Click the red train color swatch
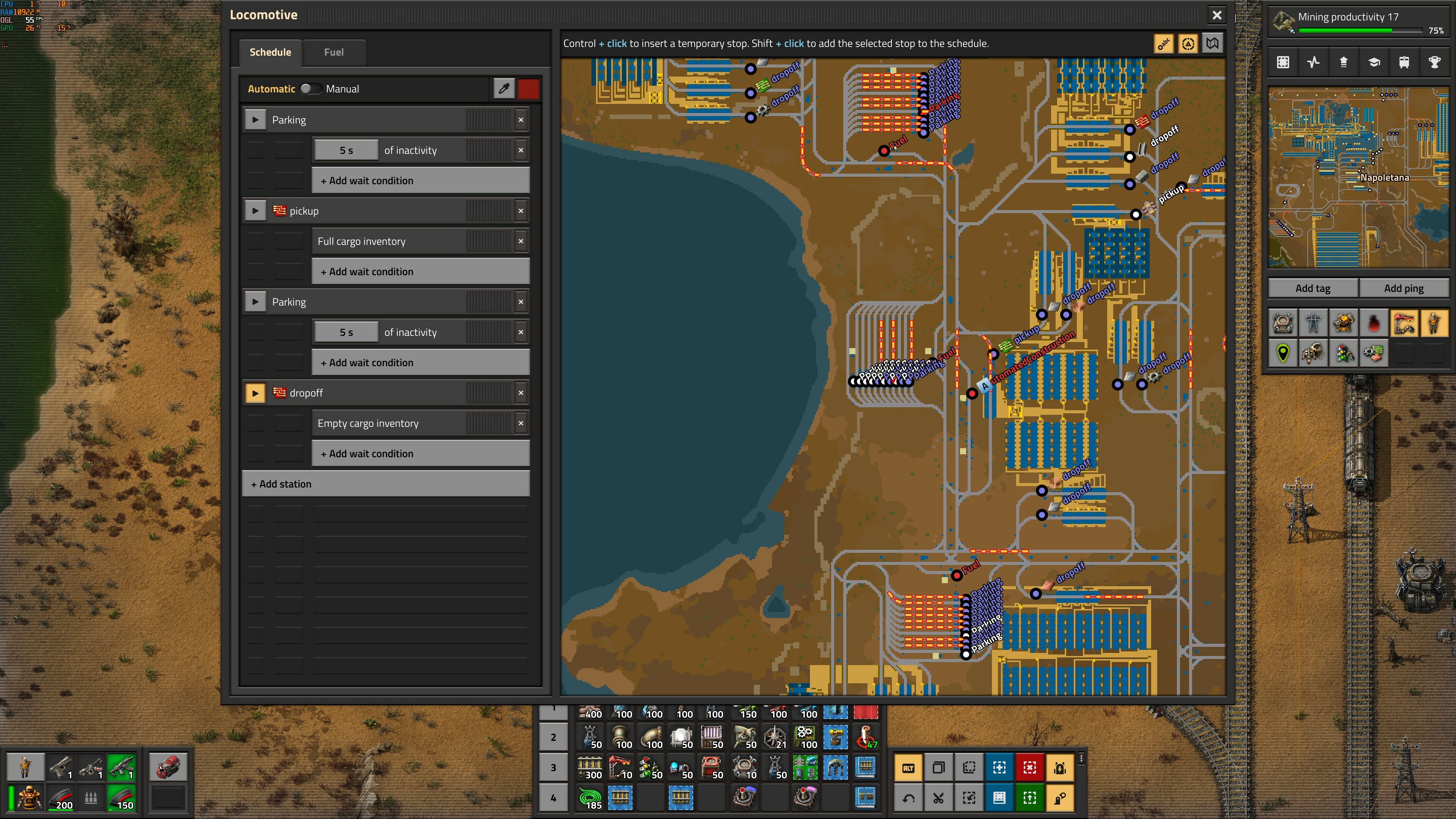The height and width of the screenshot is (819, 1456). (529, 89)
